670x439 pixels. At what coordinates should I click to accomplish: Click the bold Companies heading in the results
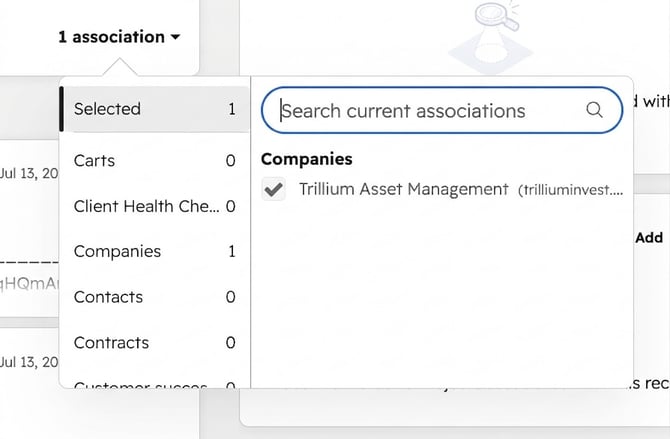pyautogui.click(x=307, y=159)
